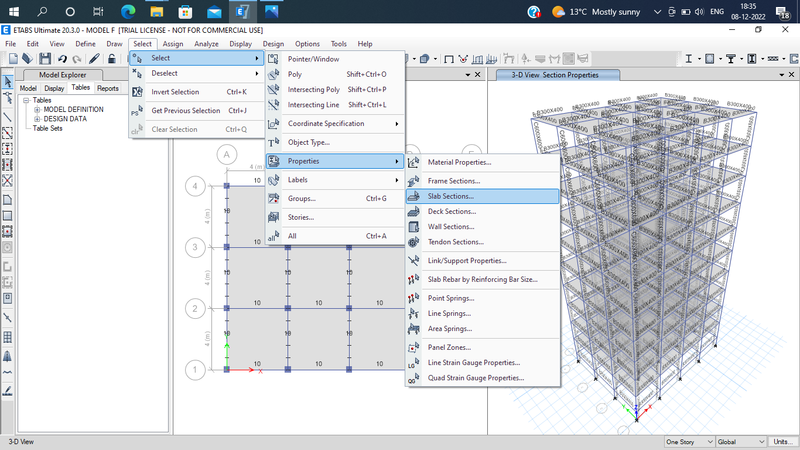Choose Intersecting Poly selection mode

point(335,90)
